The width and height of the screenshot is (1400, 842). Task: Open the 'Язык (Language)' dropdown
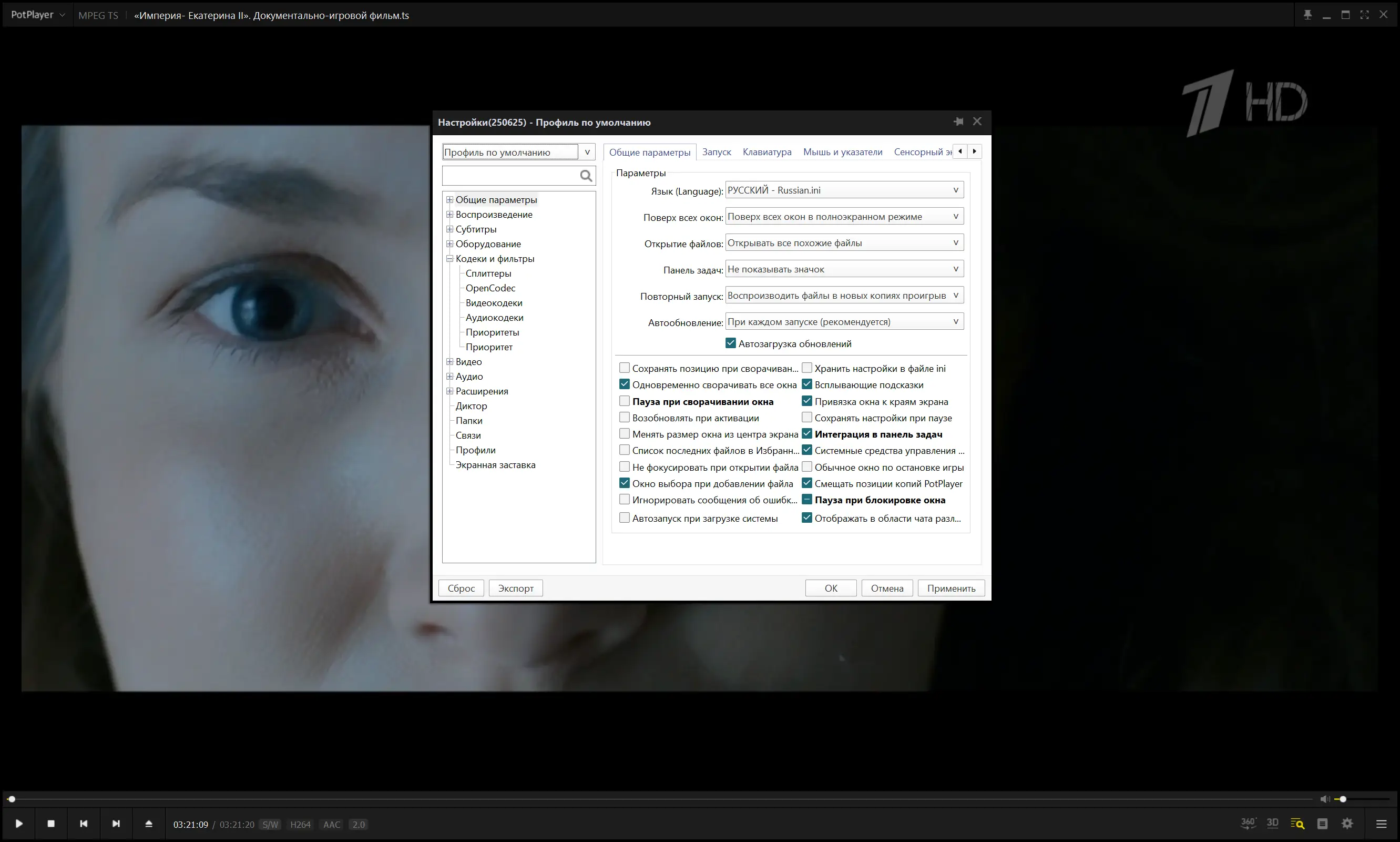tap(844, 190)
